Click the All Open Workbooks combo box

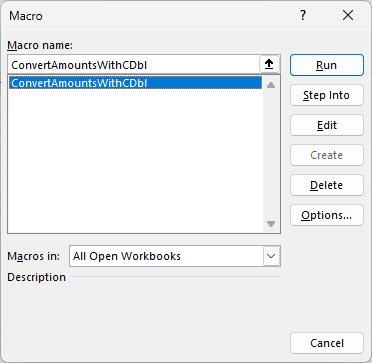(x=175, y=256)
